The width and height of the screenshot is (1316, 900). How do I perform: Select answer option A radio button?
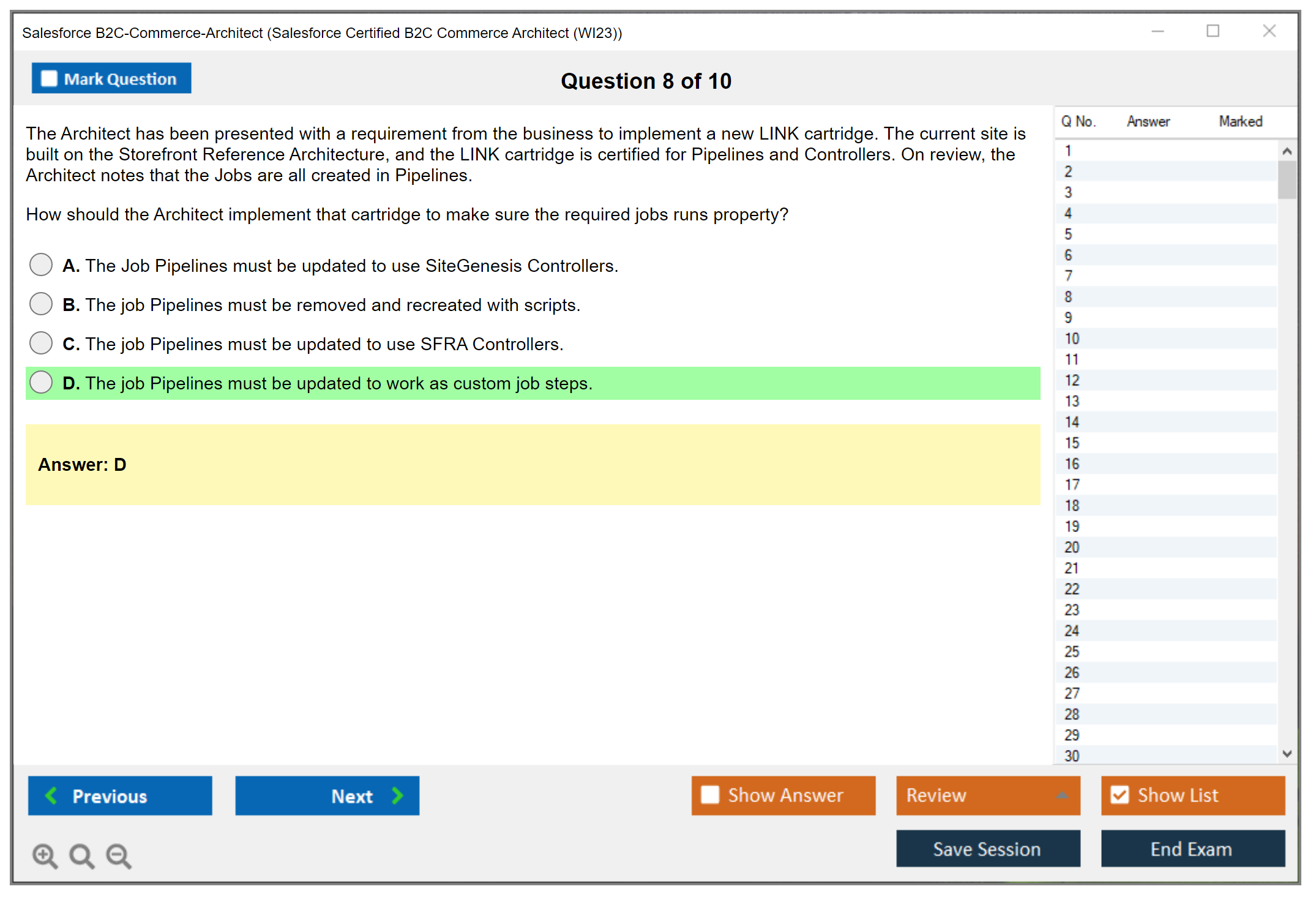pos(41,265)
